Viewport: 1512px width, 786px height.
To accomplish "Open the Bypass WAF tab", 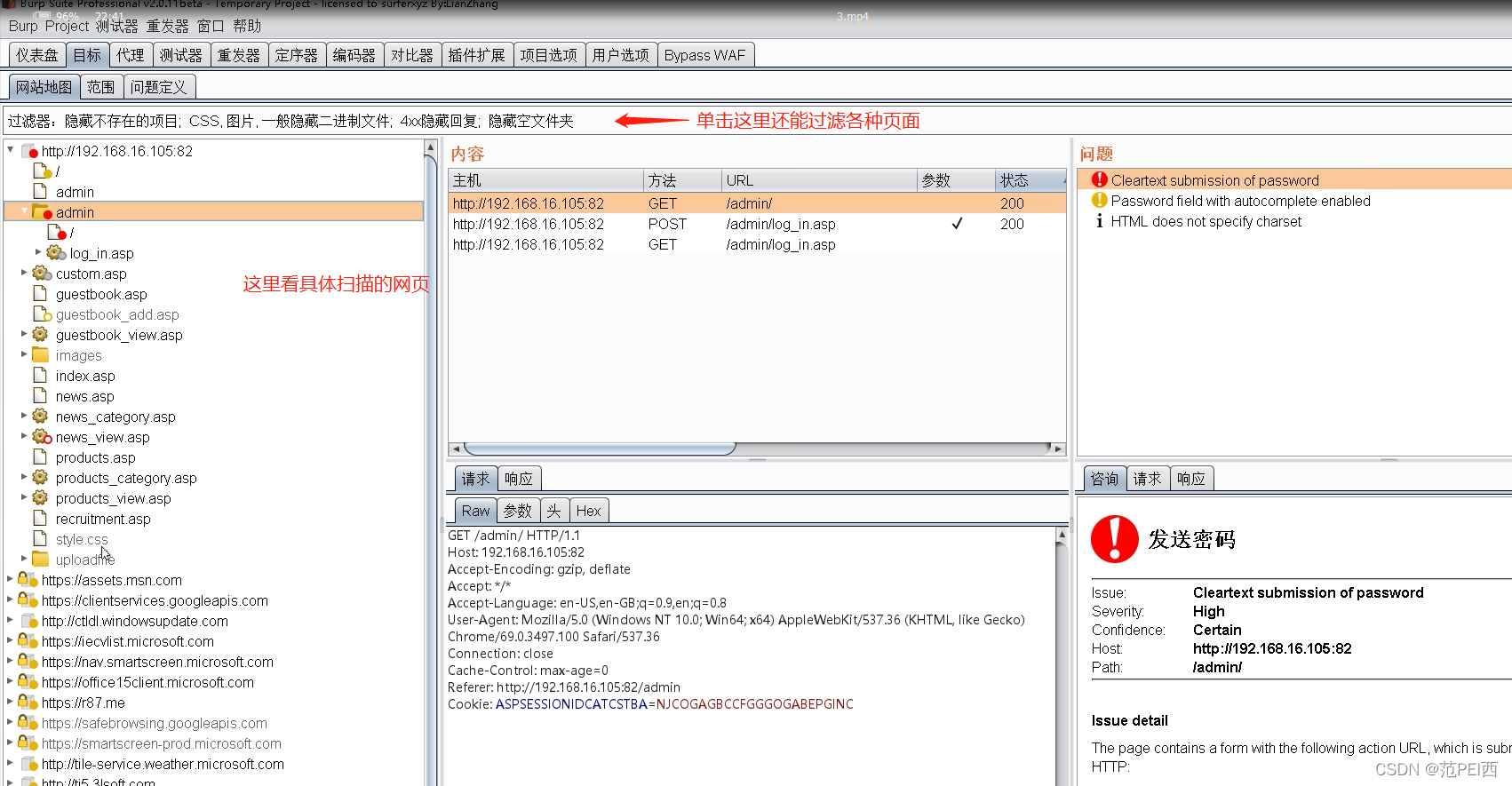I will click(x=705, y=55).
